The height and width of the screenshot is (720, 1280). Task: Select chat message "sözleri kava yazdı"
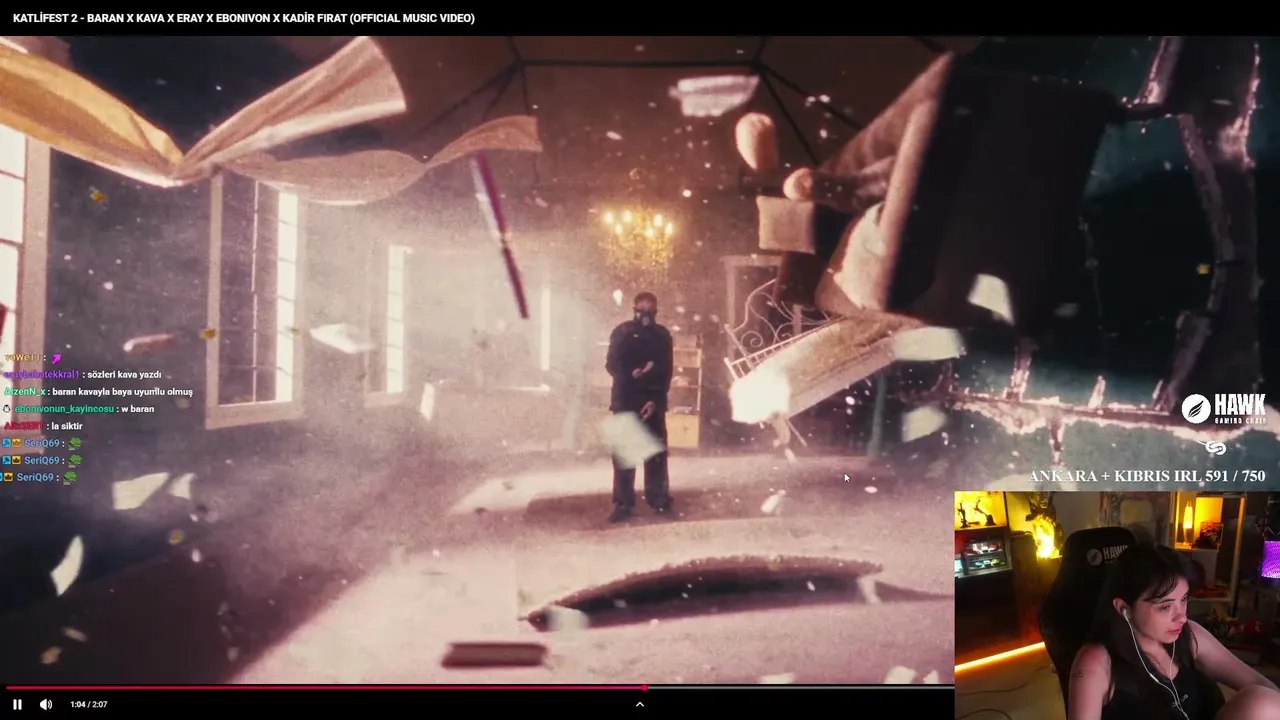[124, 375]
